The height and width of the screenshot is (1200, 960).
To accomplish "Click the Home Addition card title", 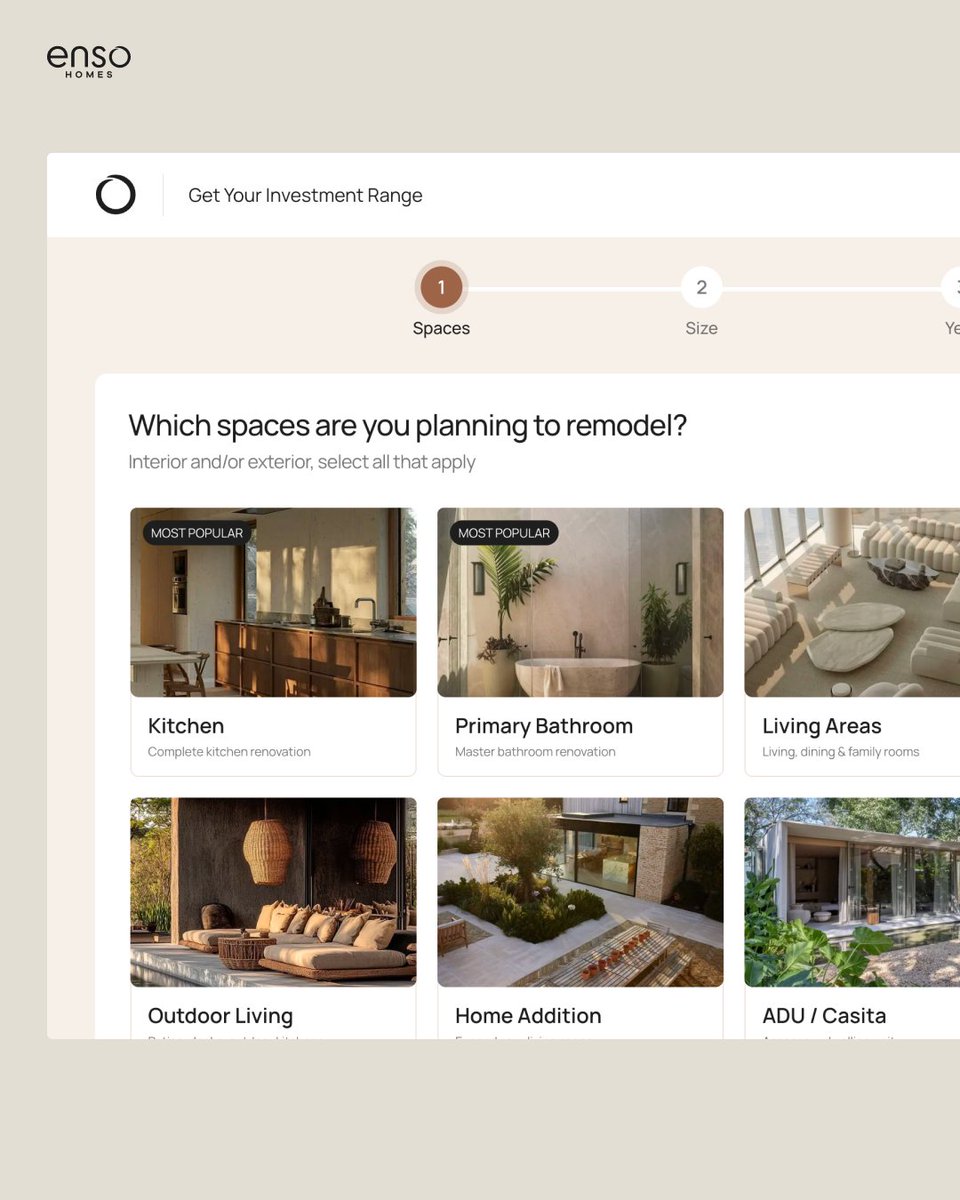I will [528, 1016].
